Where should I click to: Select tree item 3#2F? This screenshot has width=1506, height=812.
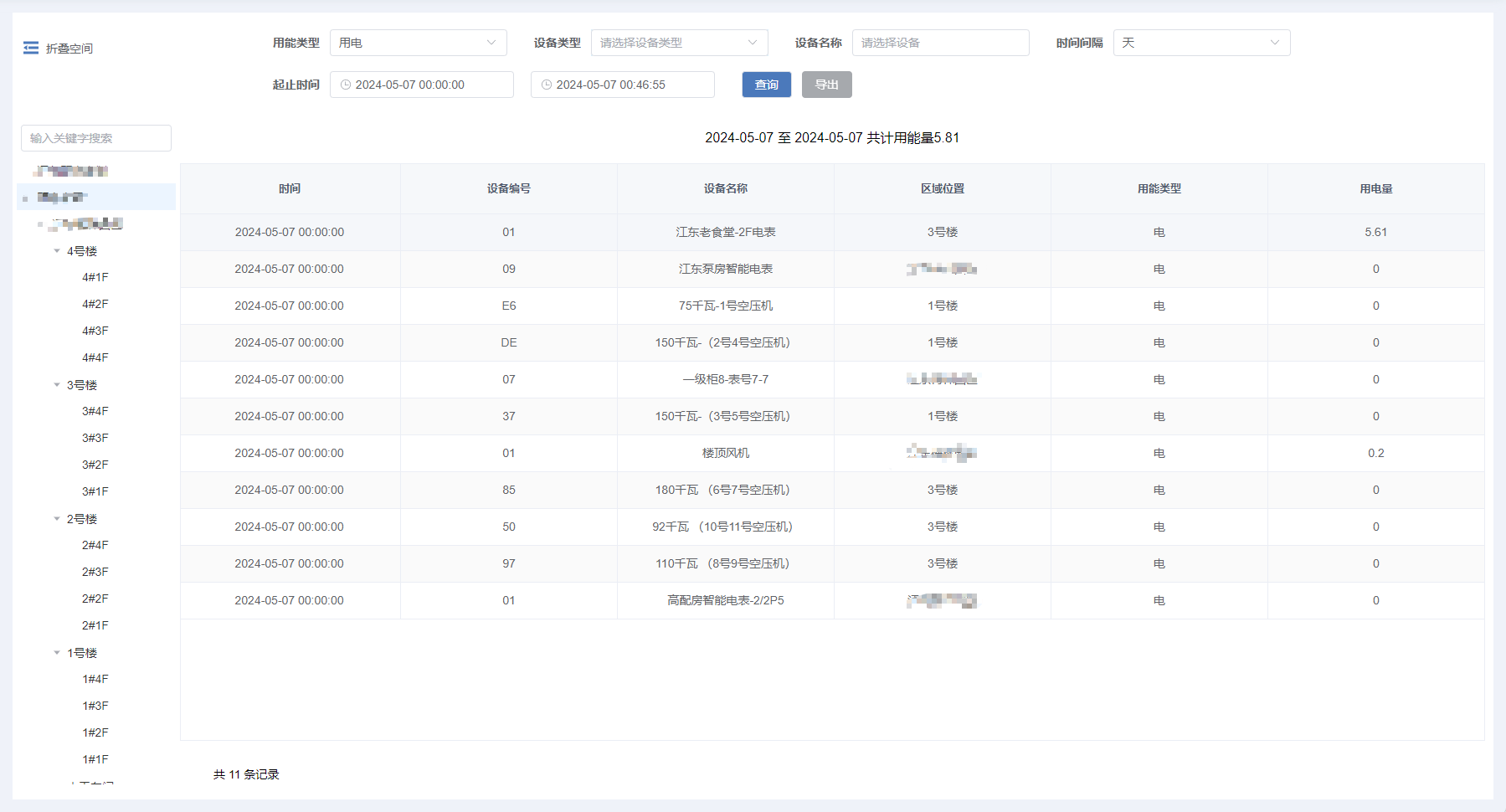(95, 465)
